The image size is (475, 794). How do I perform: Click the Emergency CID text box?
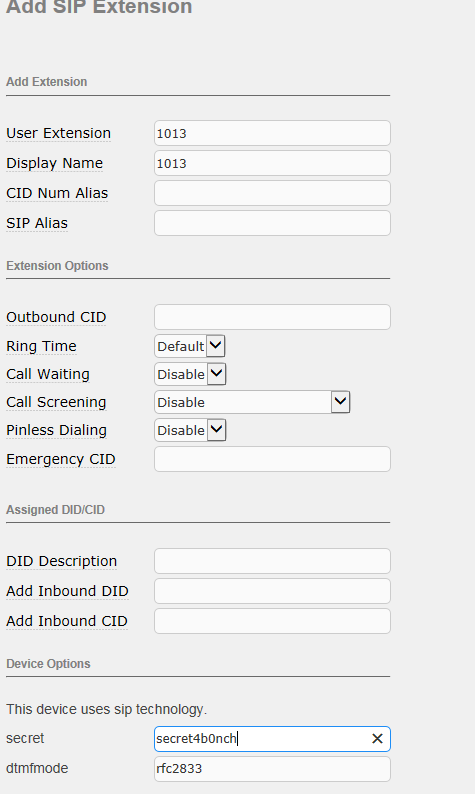point(272,459)
